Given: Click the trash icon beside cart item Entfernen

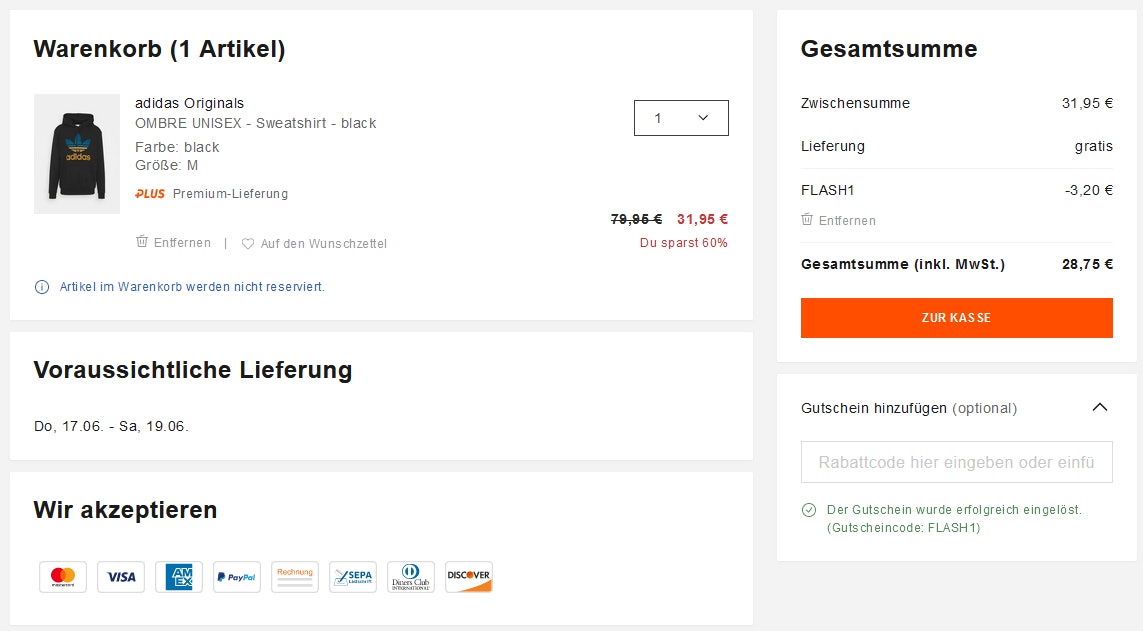Looking at the screenshot, I should pyautogui.click(x=142, y=242).
